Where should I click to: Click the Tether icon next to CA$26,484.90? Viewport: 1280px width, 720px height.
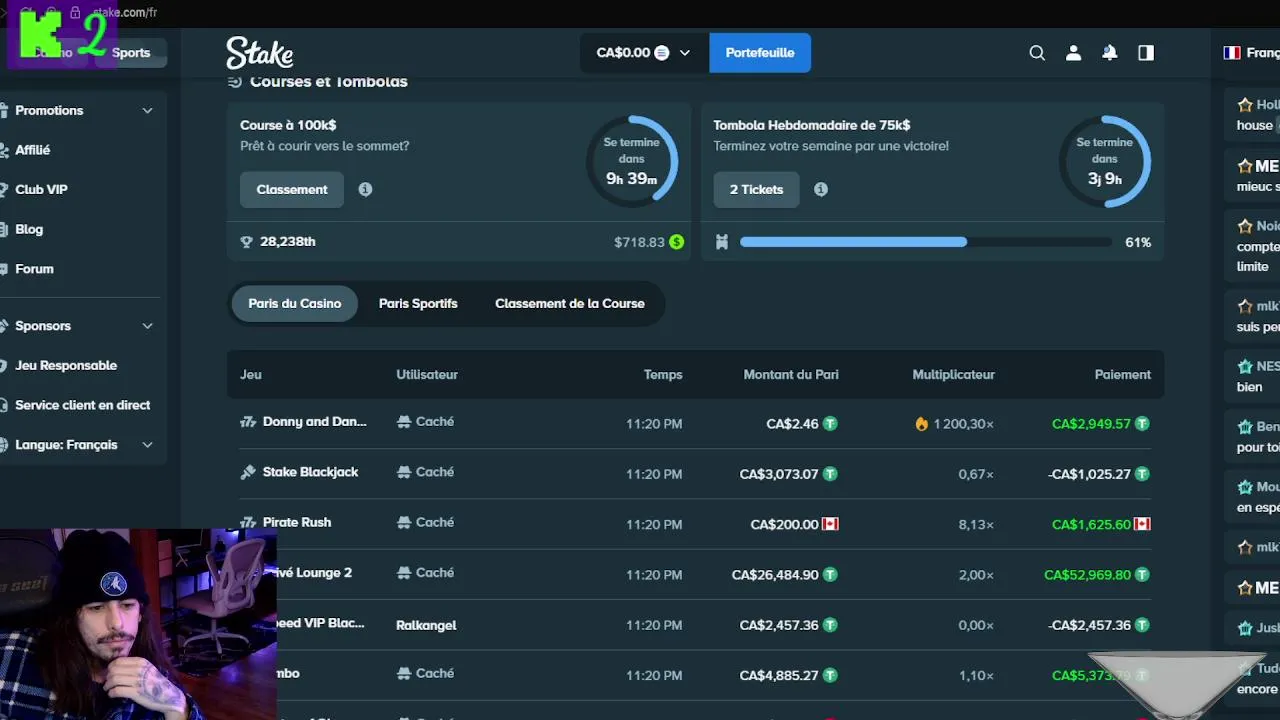[830, 575]
